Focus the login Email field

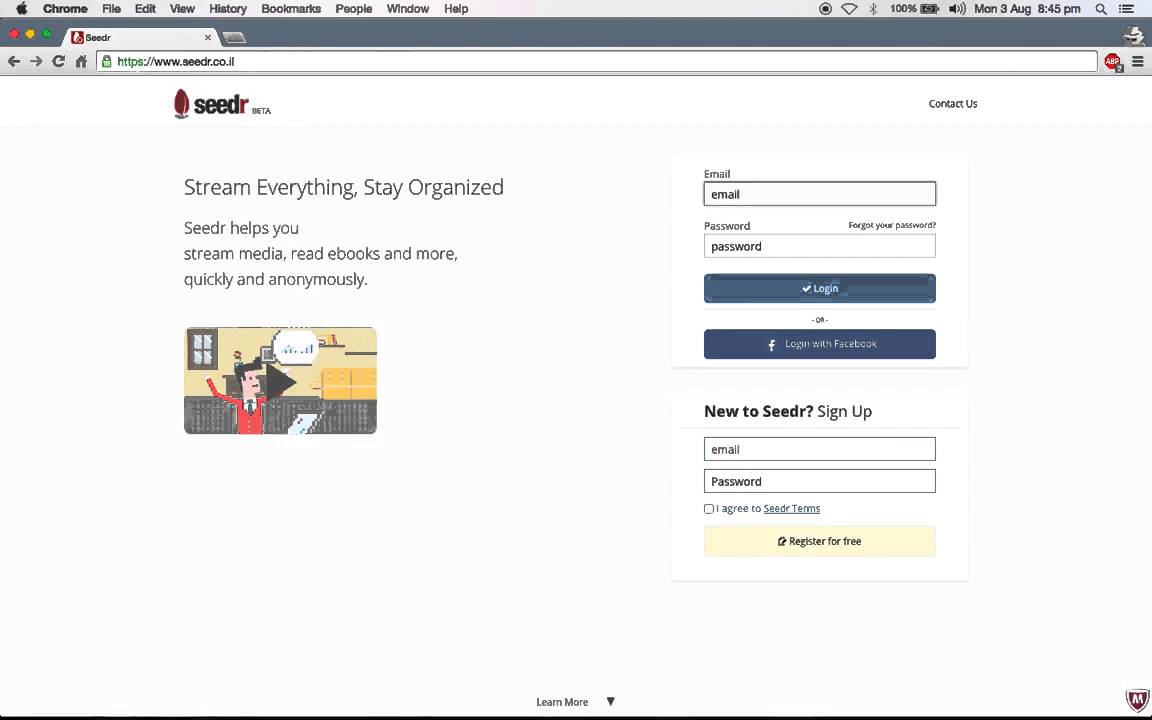point(820,194)
